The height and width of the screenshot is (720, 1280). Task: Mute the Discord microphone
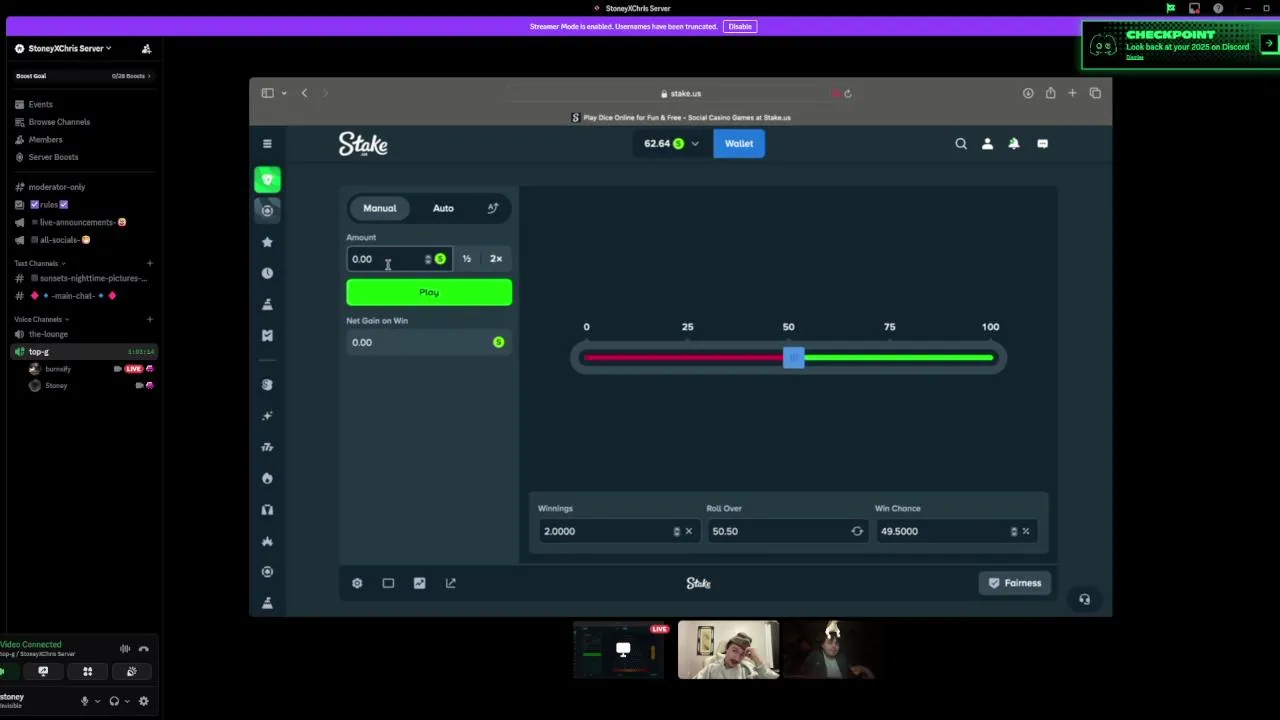[85, 701]
